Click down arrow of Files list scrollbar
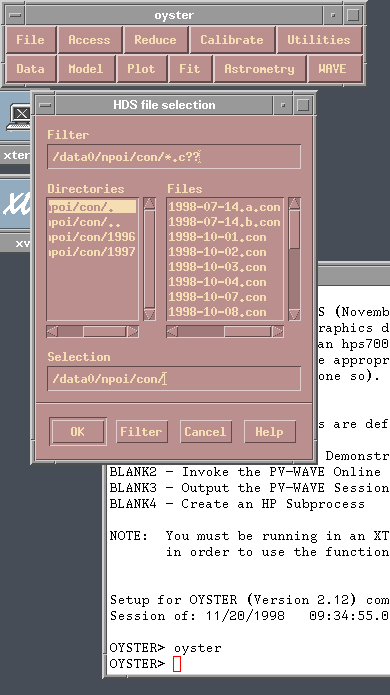The image size is (390, 695). point(294,314)
